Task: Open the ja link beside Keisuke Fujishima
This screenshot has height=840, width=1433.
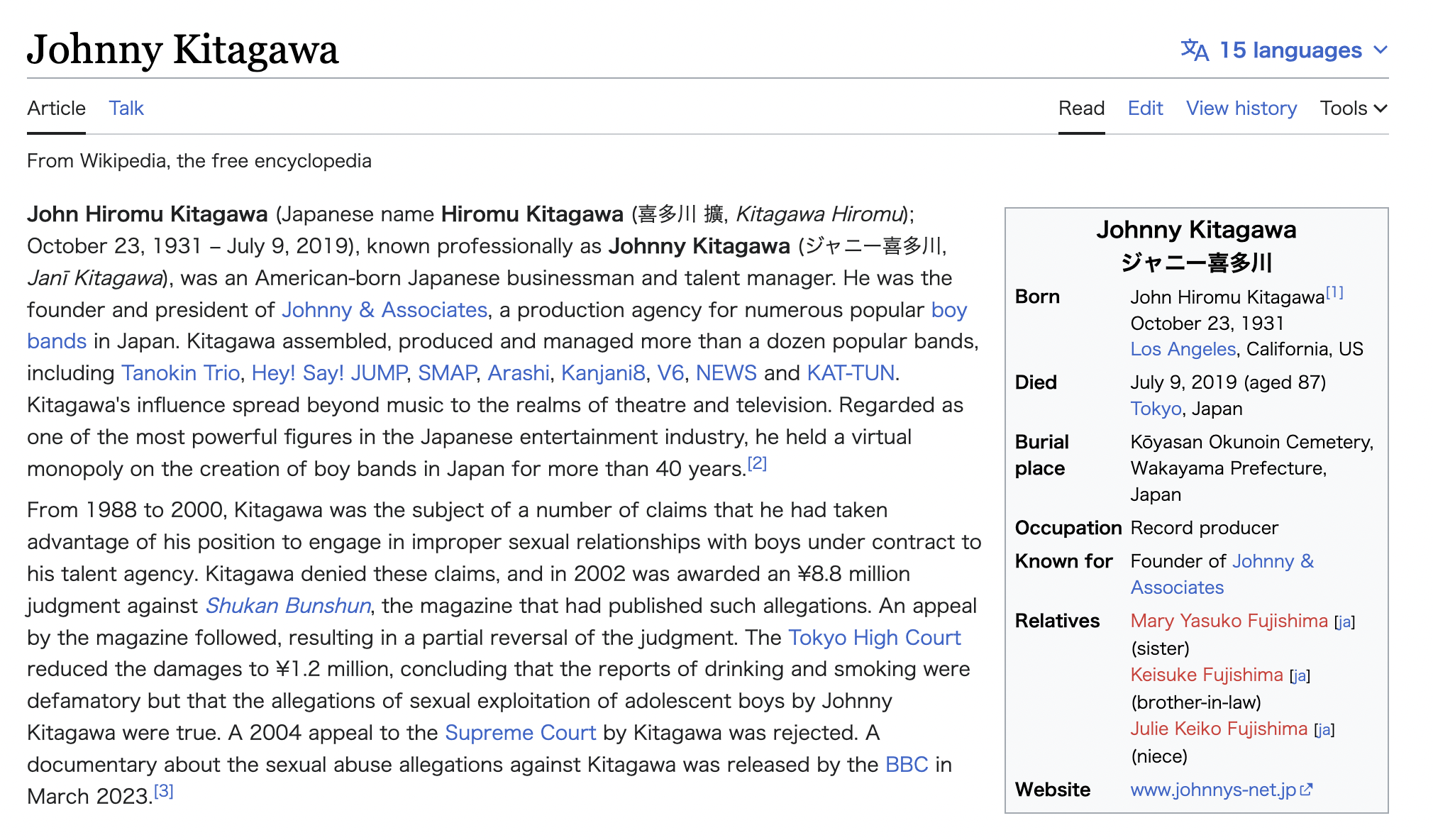Action: coord(1300,676)
